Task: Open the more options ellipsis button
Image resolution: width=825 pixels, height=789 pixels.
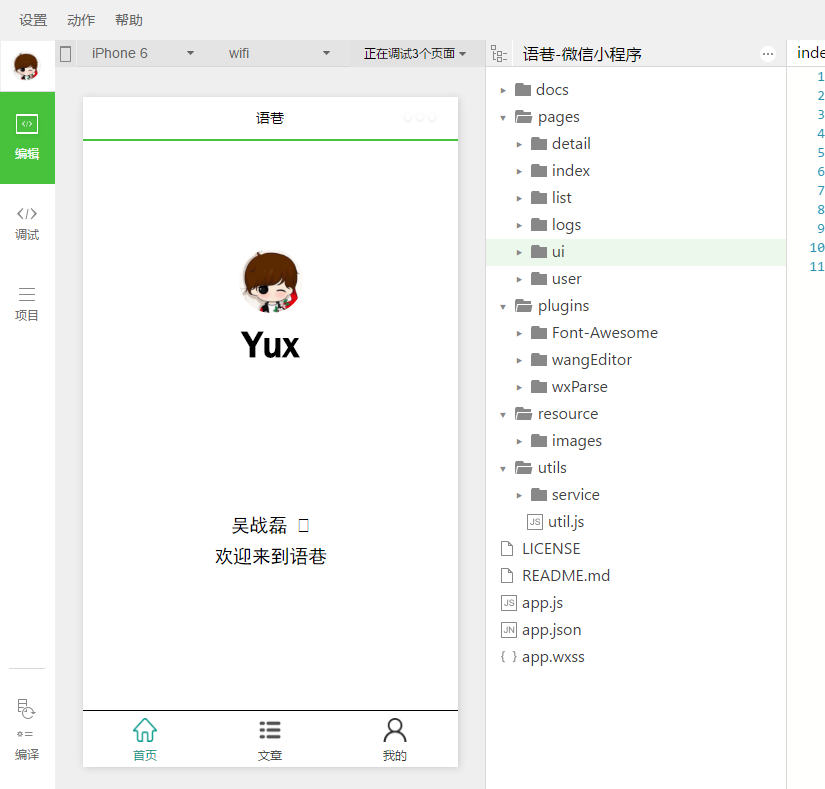Action: click(768, 54)
